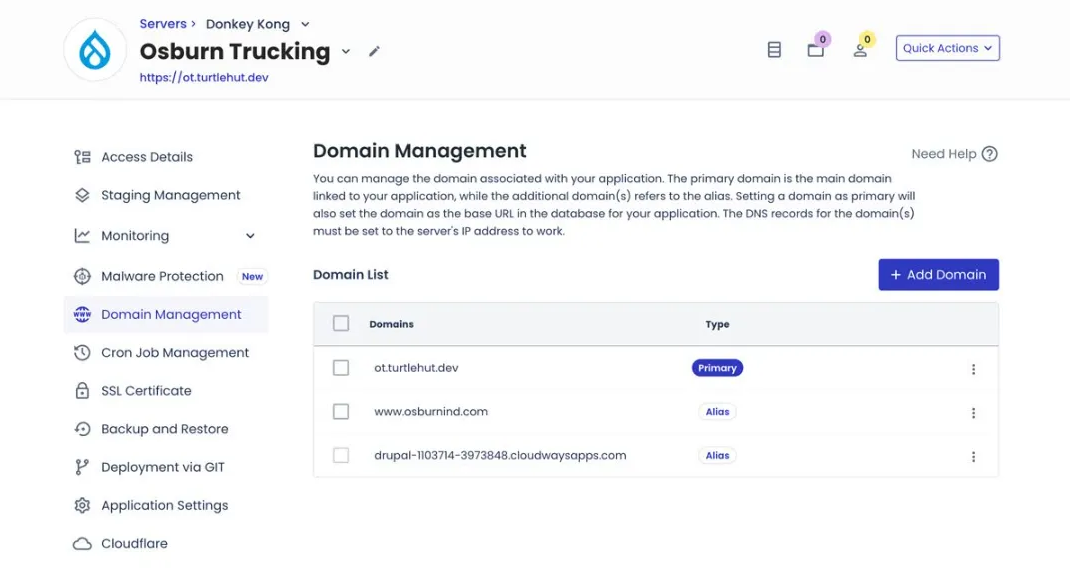Open three-dot menu for cloudwaysapps.com domain
Viewport: 1070px width, 583px height.
click(973, 457)
